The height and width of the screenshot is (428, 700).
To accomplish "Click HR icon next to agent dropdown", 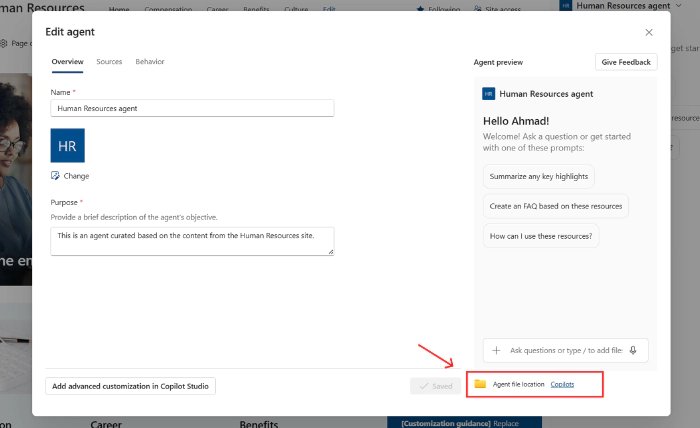I will point(566,5).
